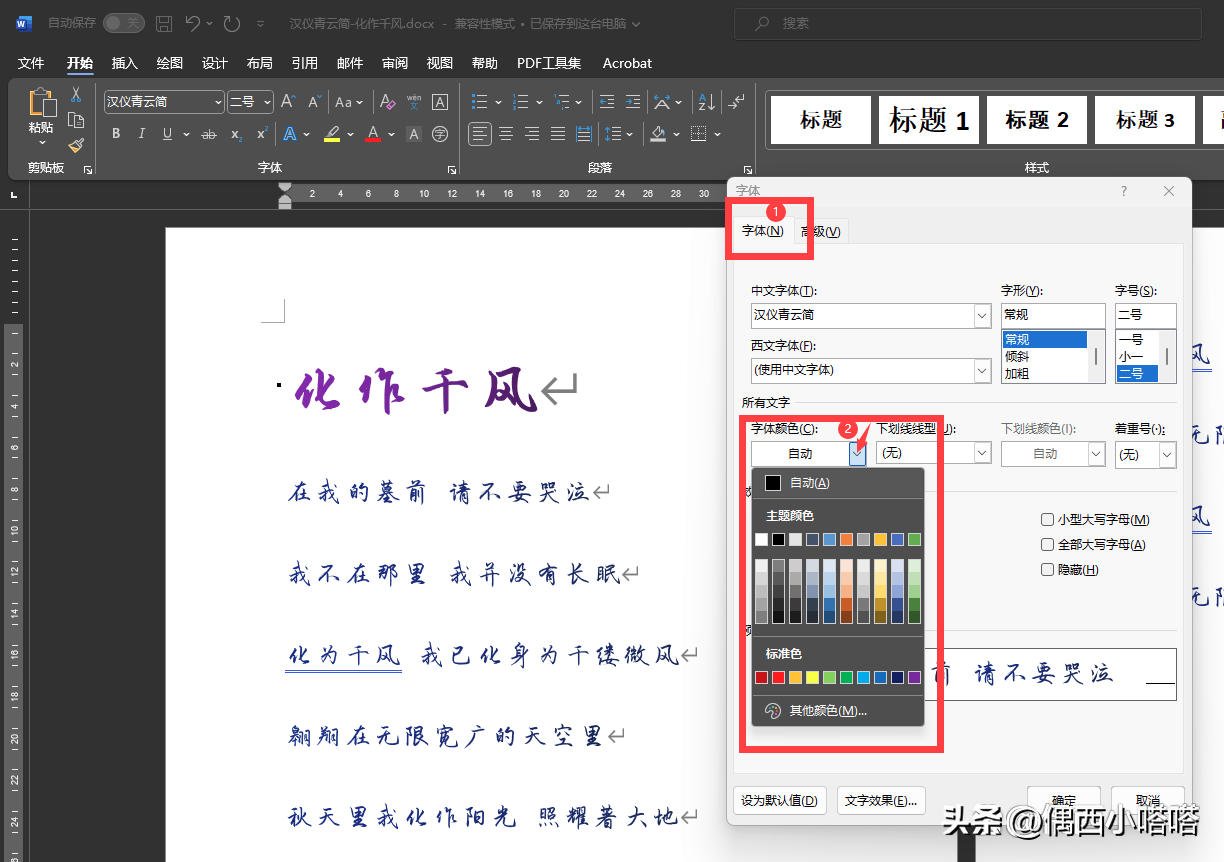
Task: Open the 着重号 dropdown
Action: coord(1167,454)
